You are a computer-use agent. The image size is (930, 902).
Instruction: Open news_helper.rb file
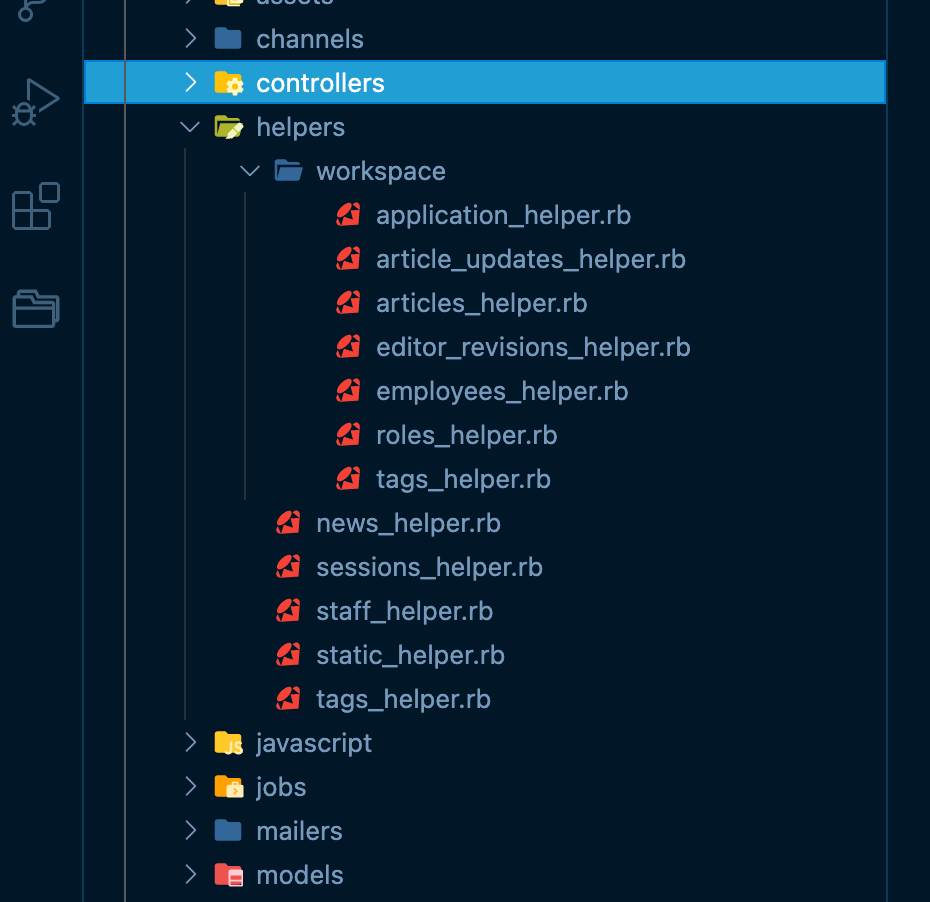pos(409,523)
